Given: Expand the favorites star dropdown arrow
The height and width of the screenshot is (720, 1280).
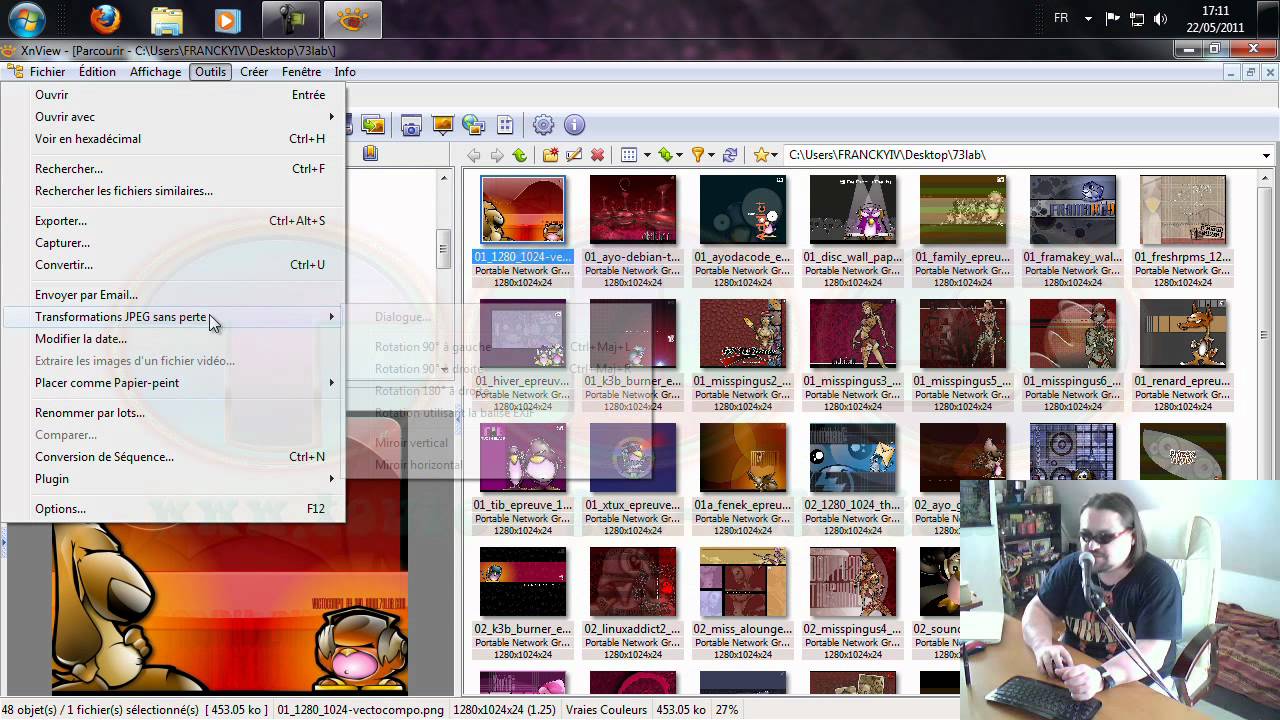Looking at the screenshot, I should click(776, 155).
